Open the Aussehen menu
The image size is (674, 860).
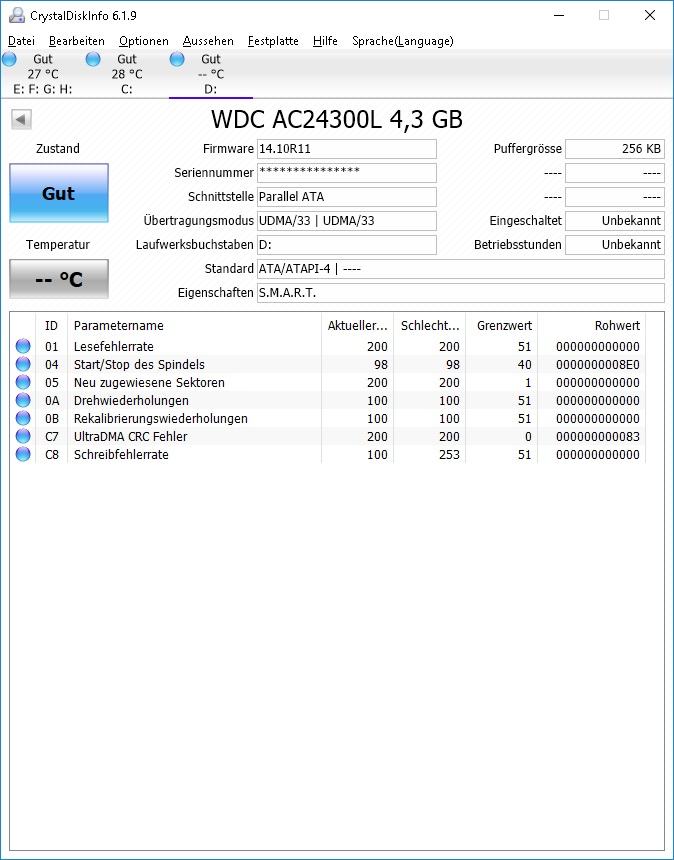click(208, 41)
